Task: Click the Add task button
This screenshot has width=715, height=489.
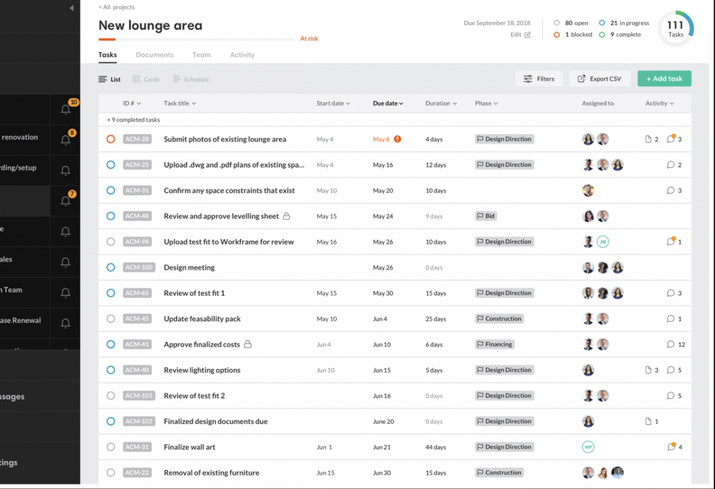Action: [664, 78]
